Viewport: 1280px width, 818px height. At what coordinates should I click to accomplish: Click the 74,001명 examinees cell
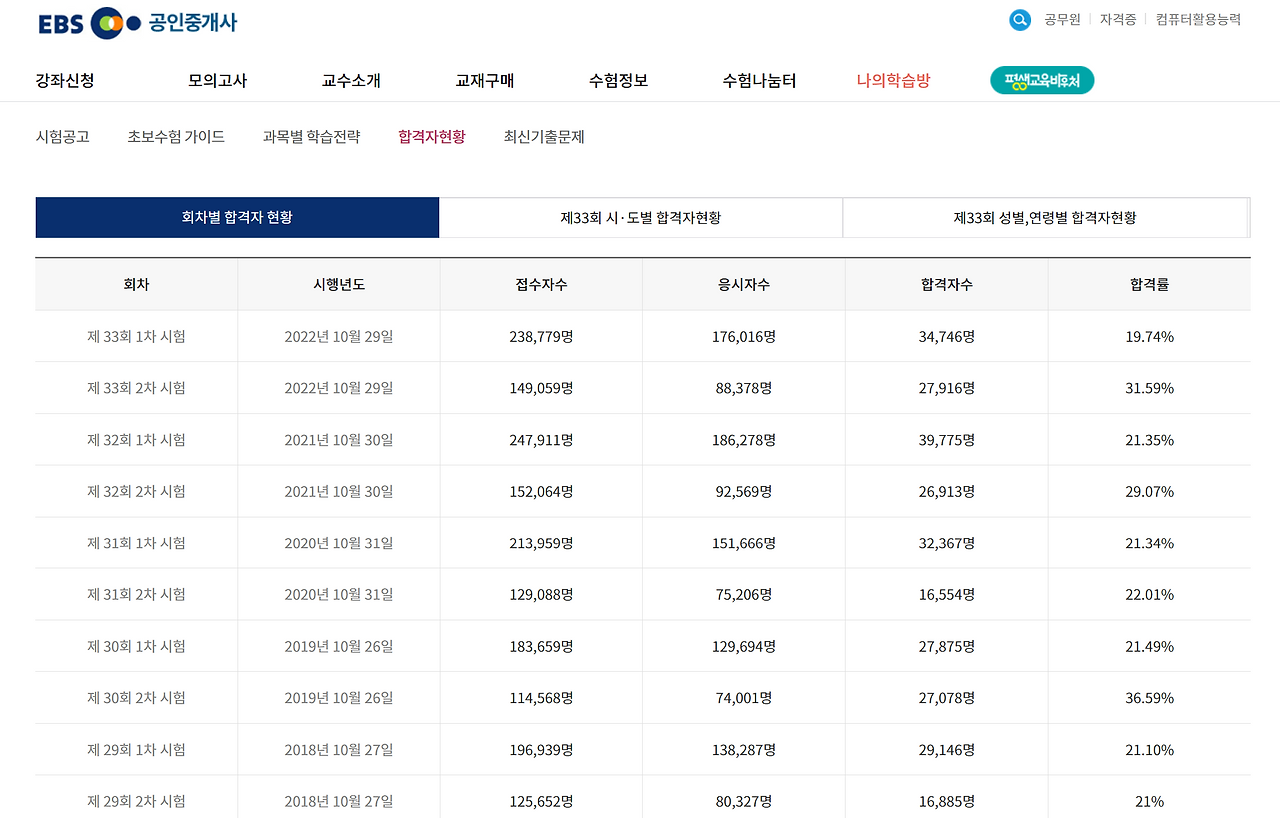(744, 698)
